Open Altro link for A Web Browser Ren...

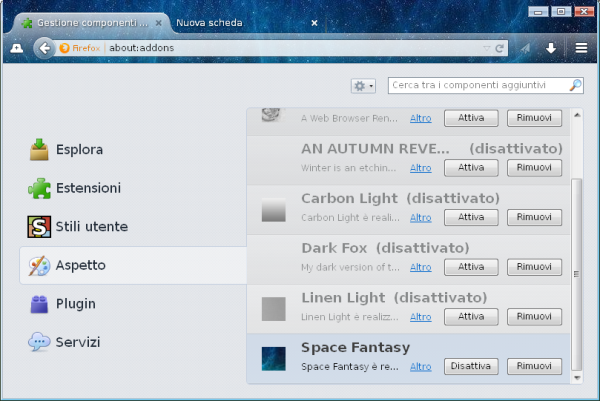tap(421, 118)
